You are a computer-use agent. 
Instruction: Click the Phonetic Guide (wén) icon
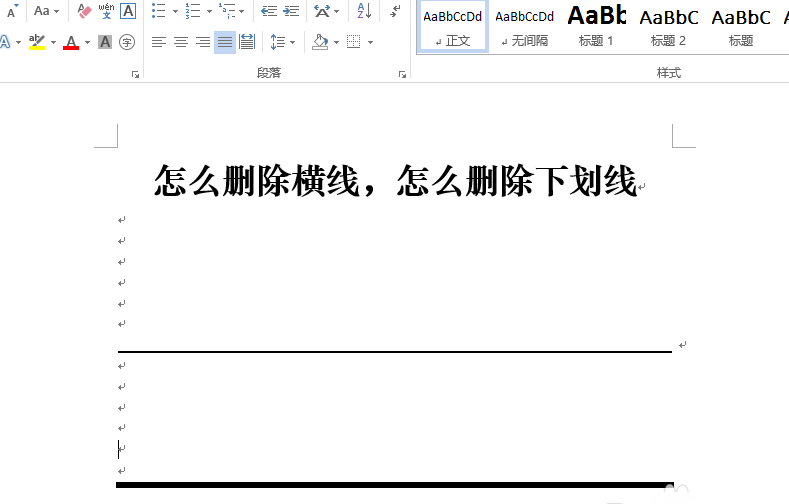[106, 11]
